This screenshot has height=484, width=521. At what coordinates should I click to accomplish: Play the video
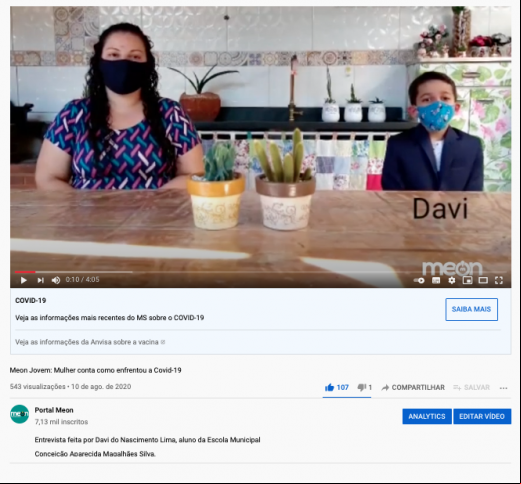[23, 280]
